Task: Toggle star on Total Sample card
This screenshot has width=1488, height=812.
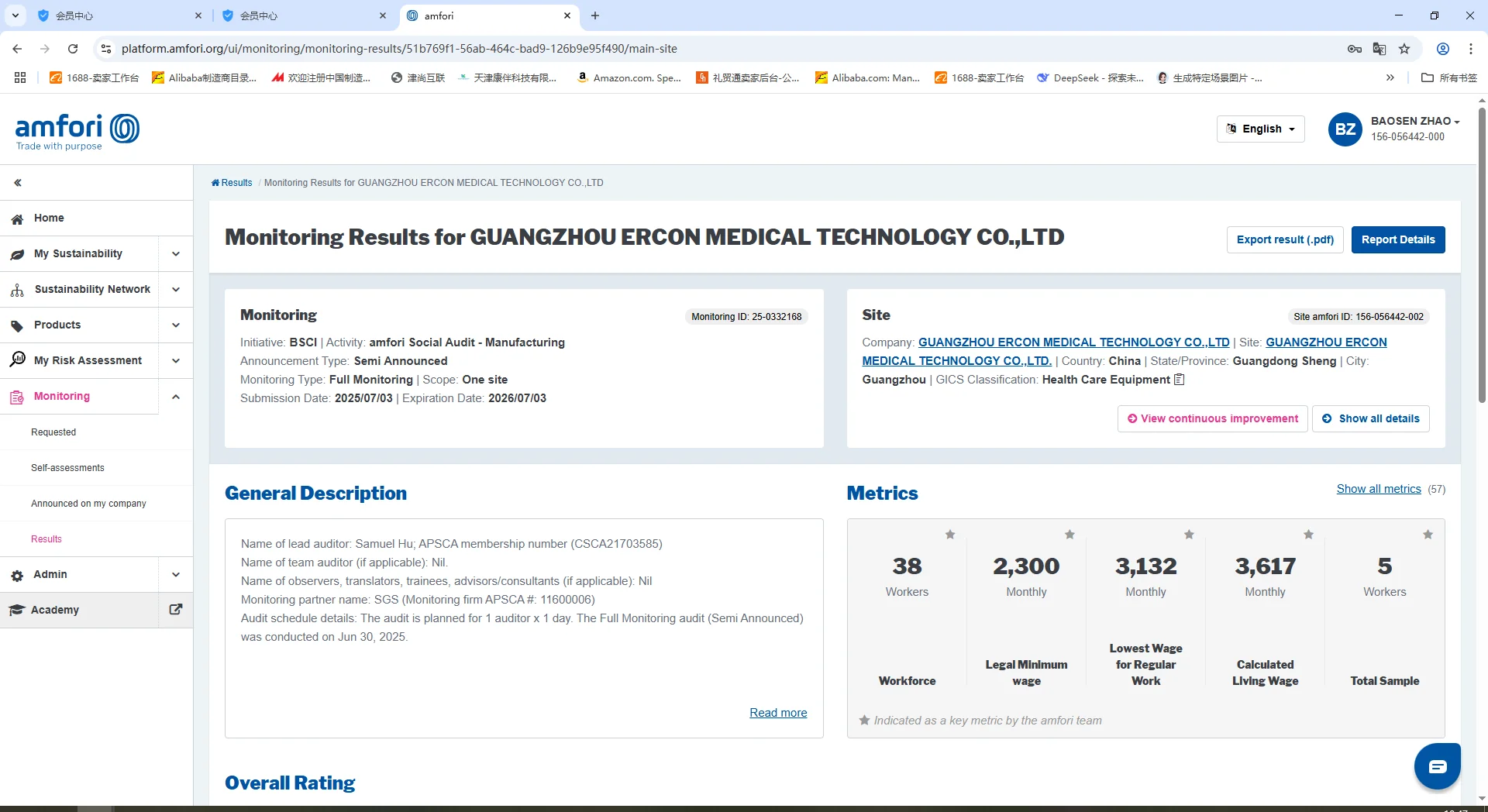Action: click(1428, 535)
